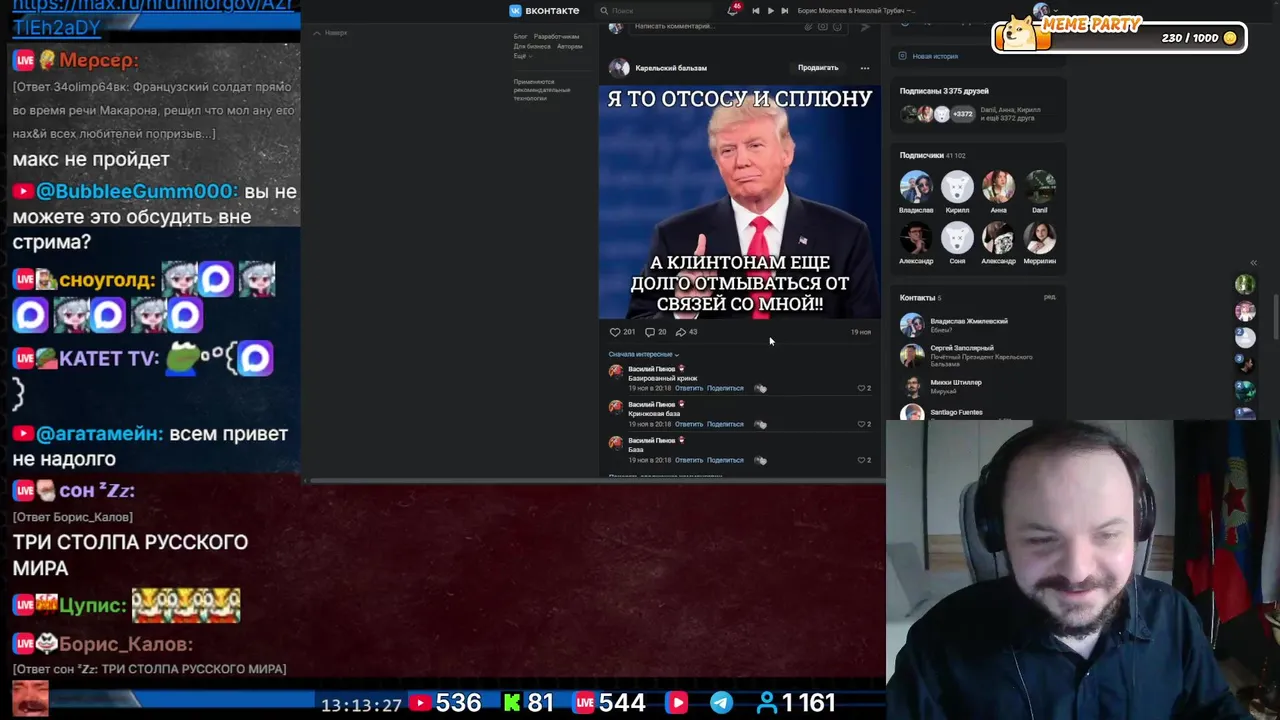Send the comment with arrow icon
1280x720 pixels.
pos(865,27)
